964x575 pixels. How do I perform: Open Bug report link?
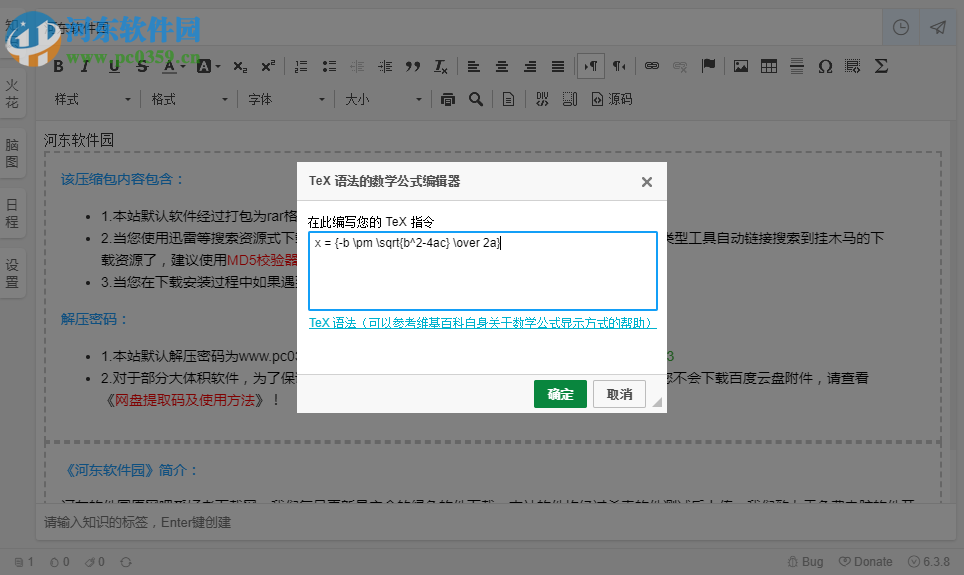805,561
